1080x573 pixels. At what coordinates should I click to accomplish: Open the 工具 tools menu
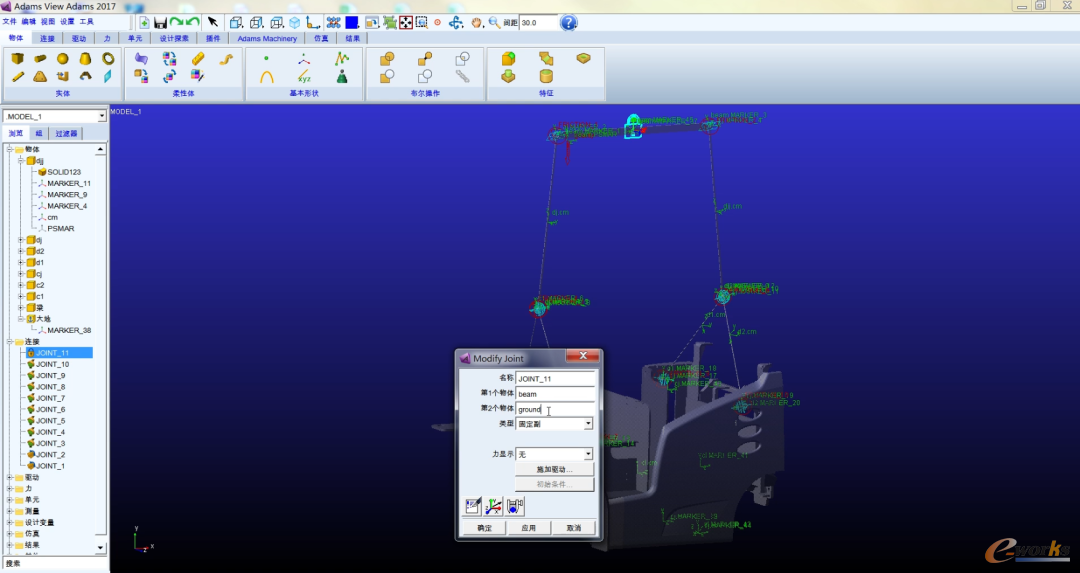(86, 21)
